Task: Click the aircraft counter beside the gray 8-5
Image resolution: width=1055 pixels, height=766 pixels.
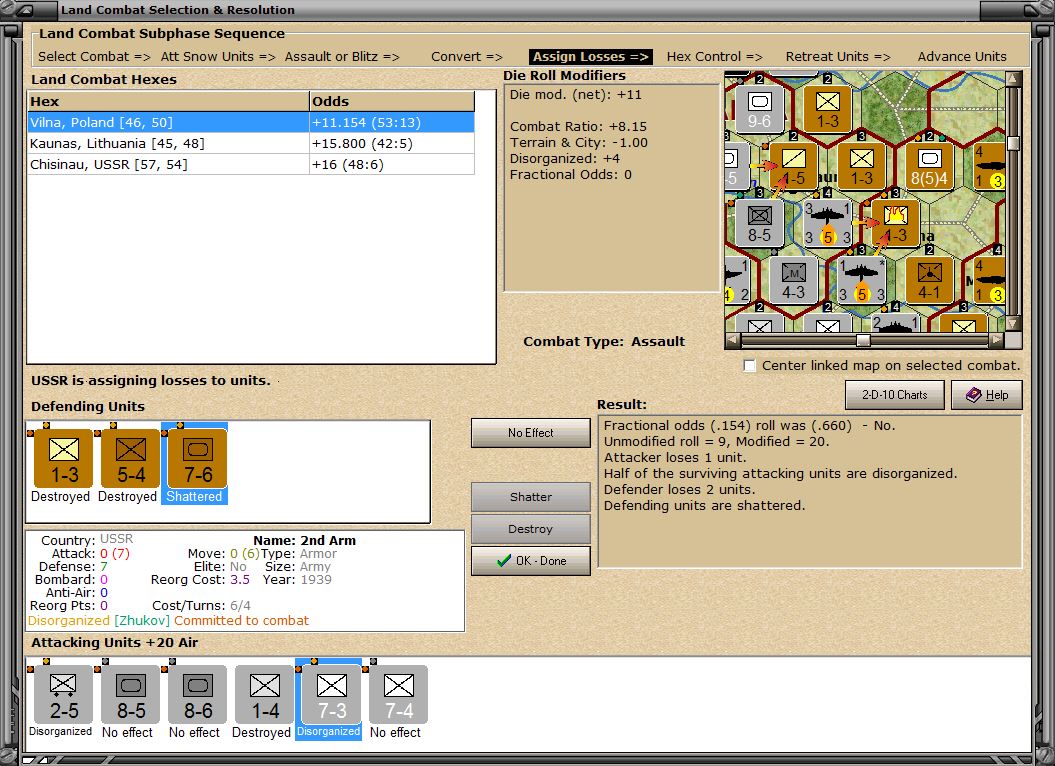Action: [x=828, y=223]
